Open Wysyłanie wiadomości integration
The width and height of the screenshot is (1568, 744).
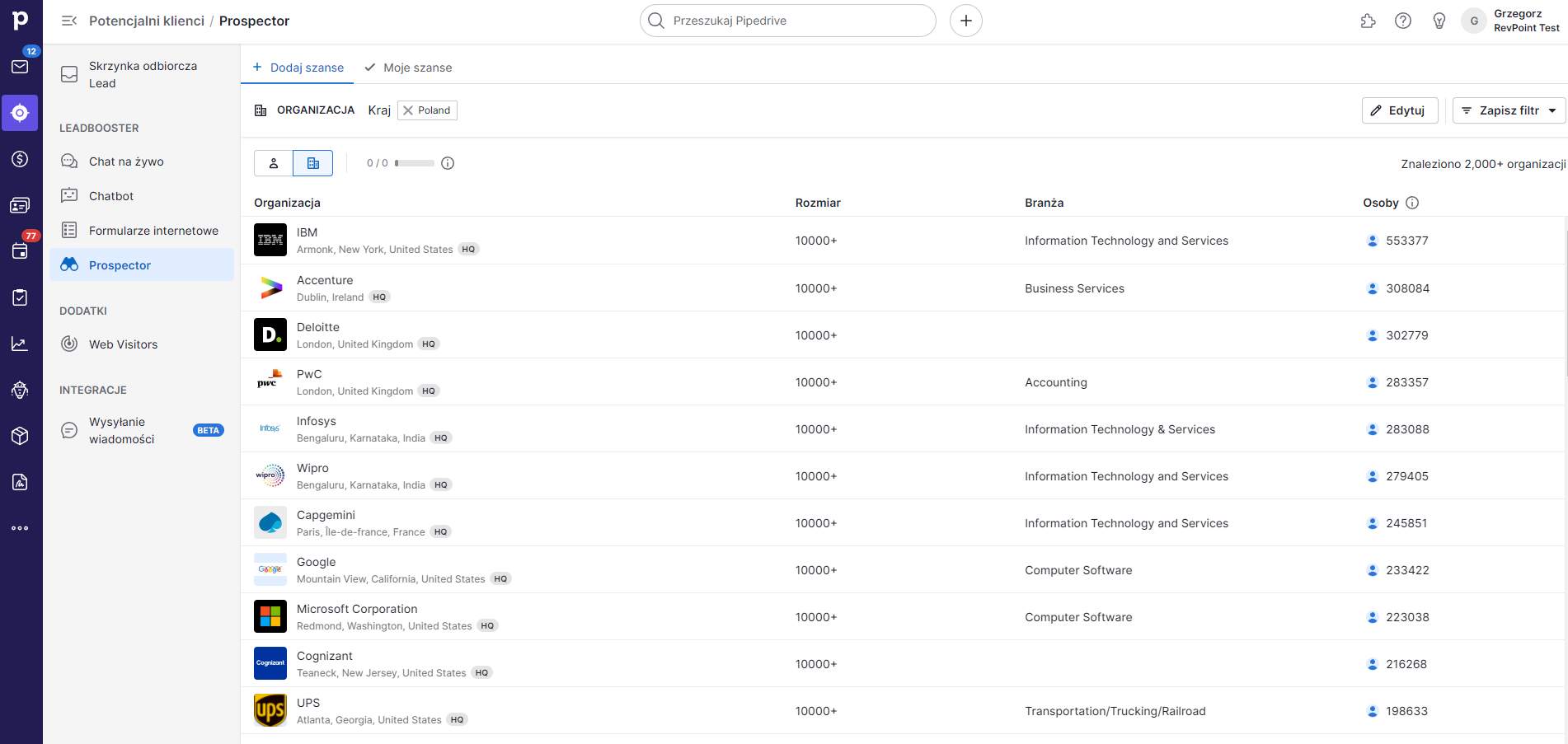pos(142,430)
